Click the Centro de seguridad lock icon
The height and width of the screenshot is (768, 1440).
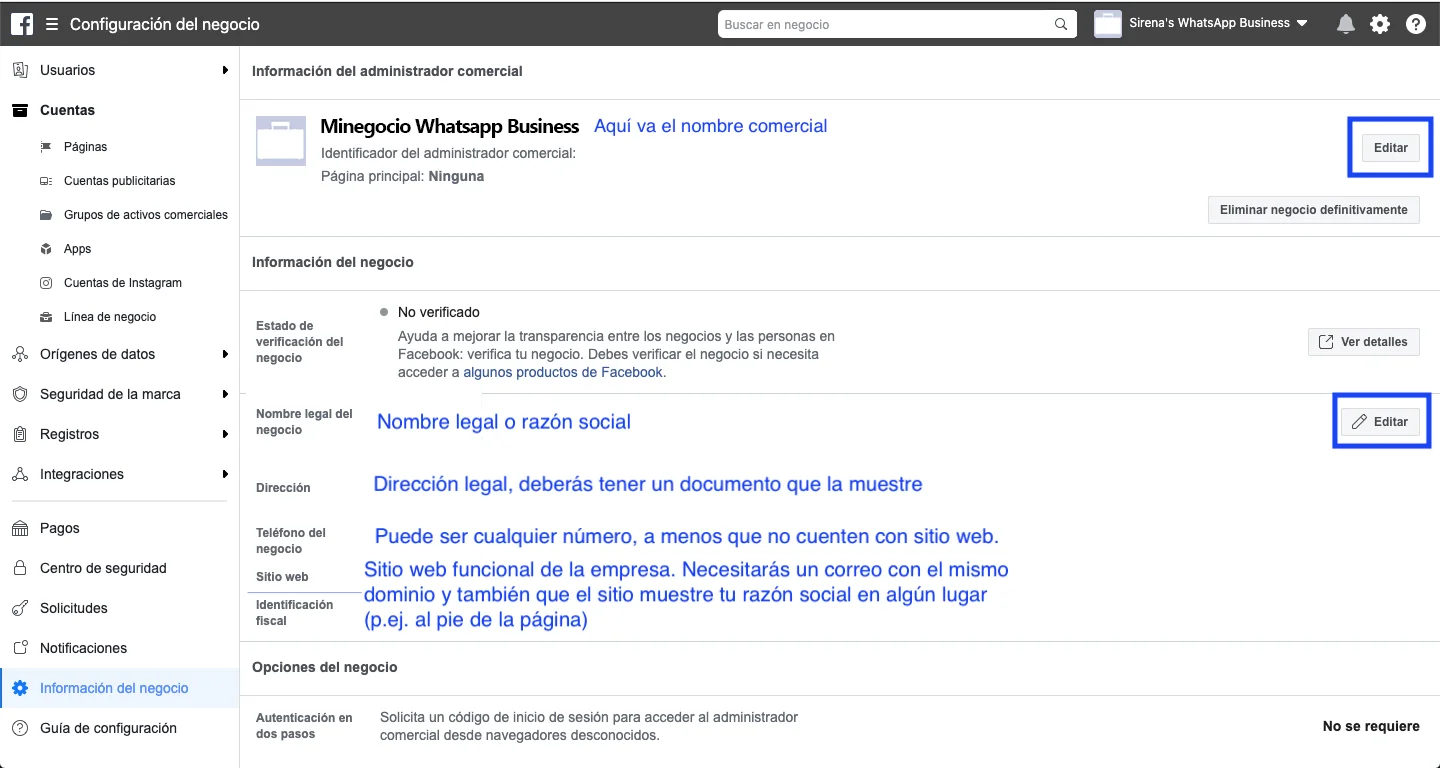pos(20,568)
